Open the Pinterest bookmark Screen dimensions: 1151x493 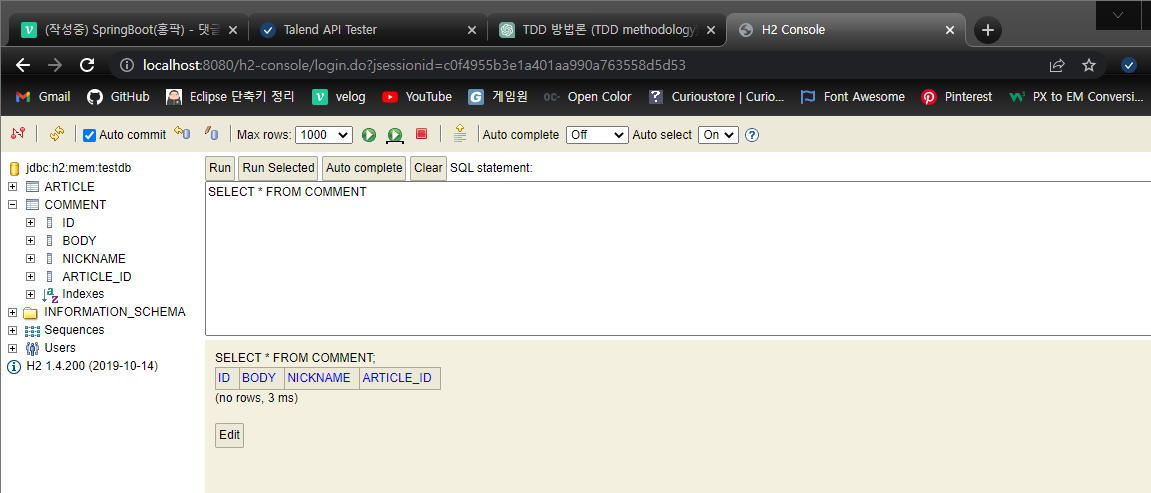[x=956, y=97]
